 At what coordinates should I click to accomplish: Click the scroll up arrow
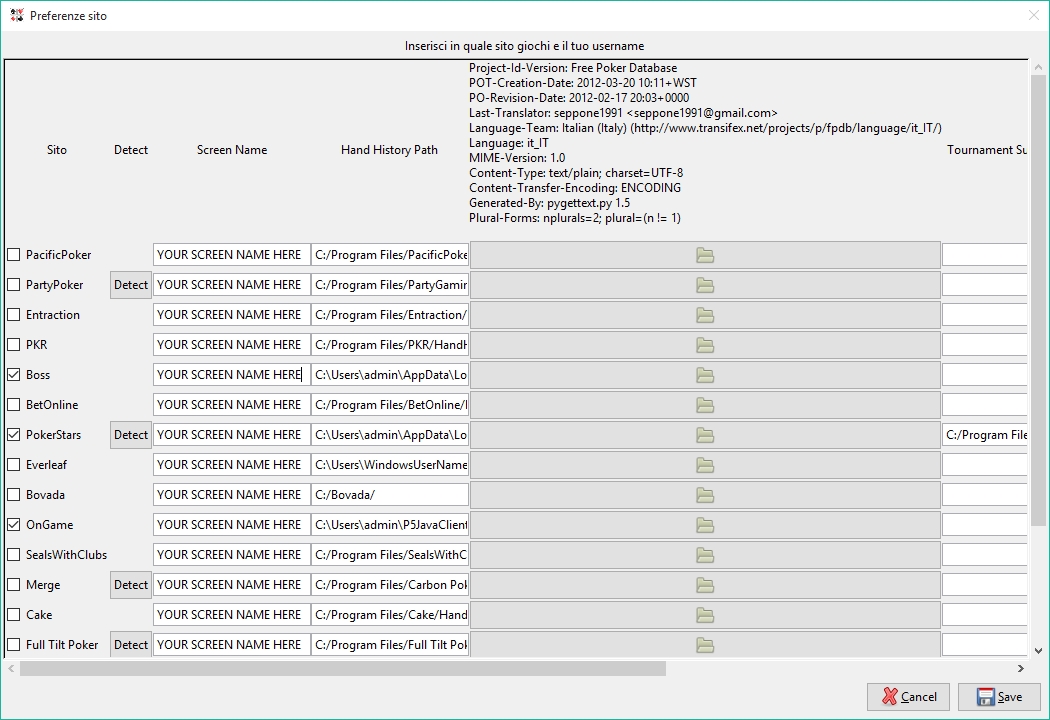click(1038, 67)
